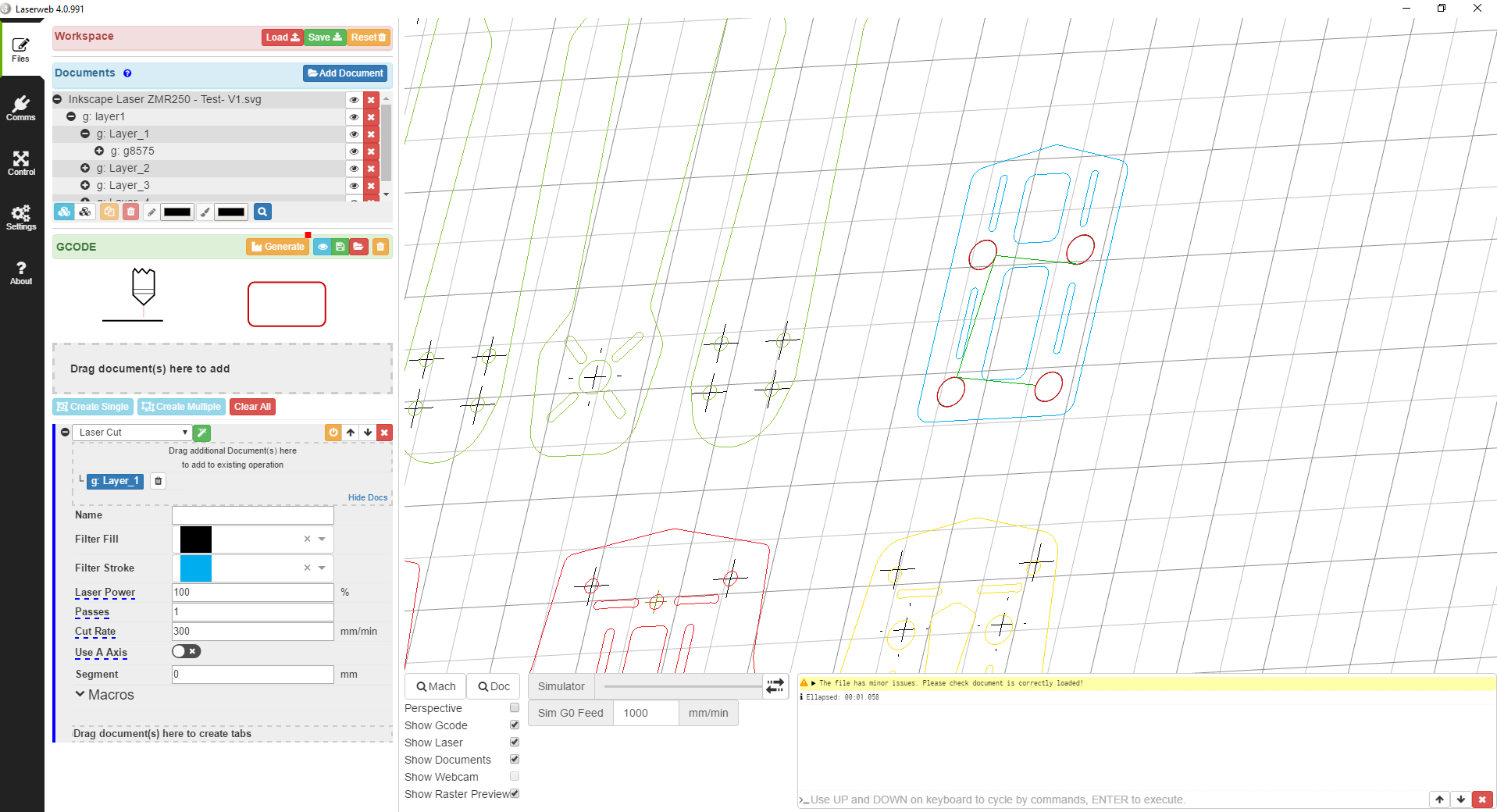
Task: Delete the Laser Cut operation
Action: 384,433
